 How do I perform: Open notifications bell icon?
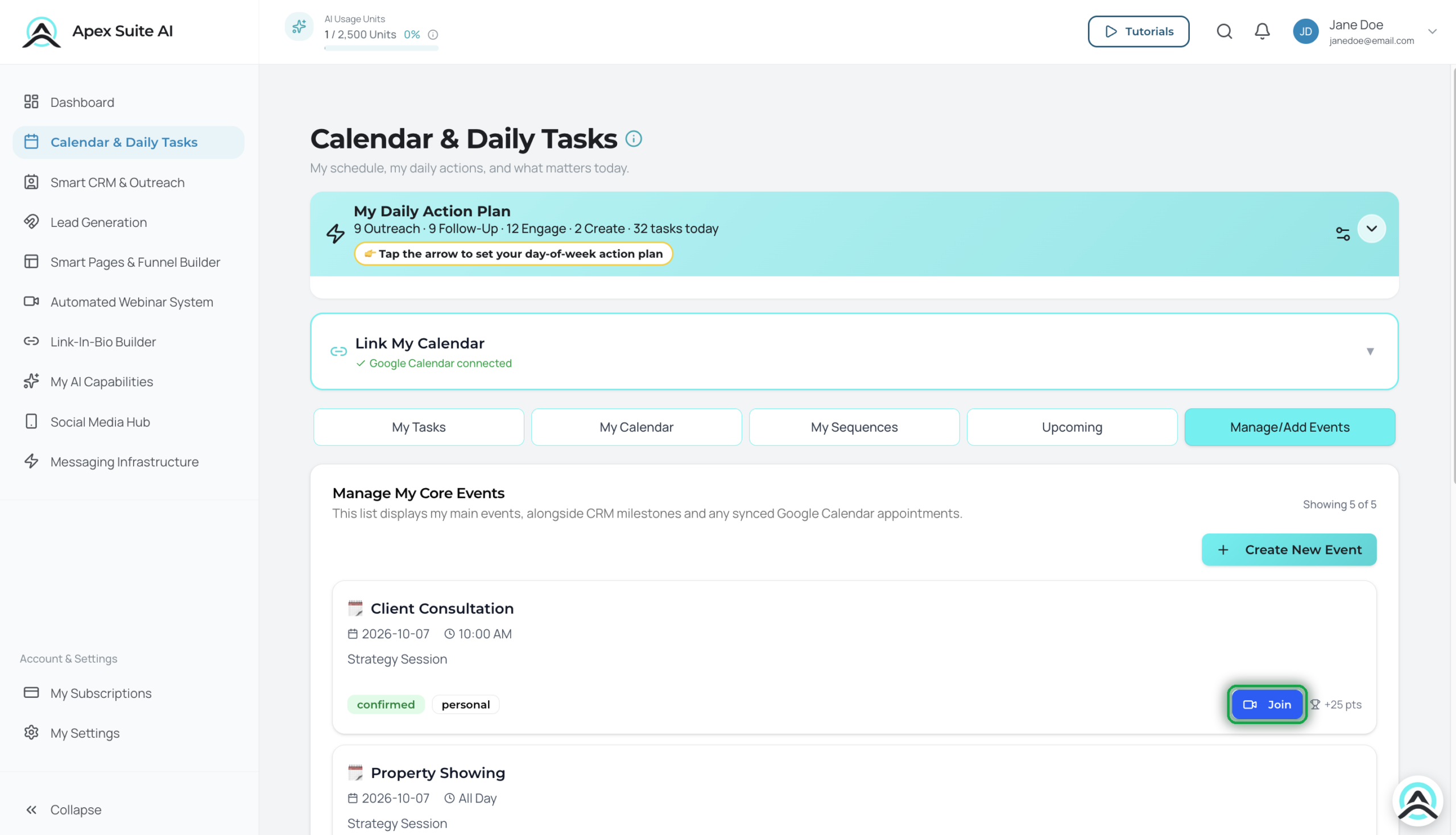coord(1262,31)
